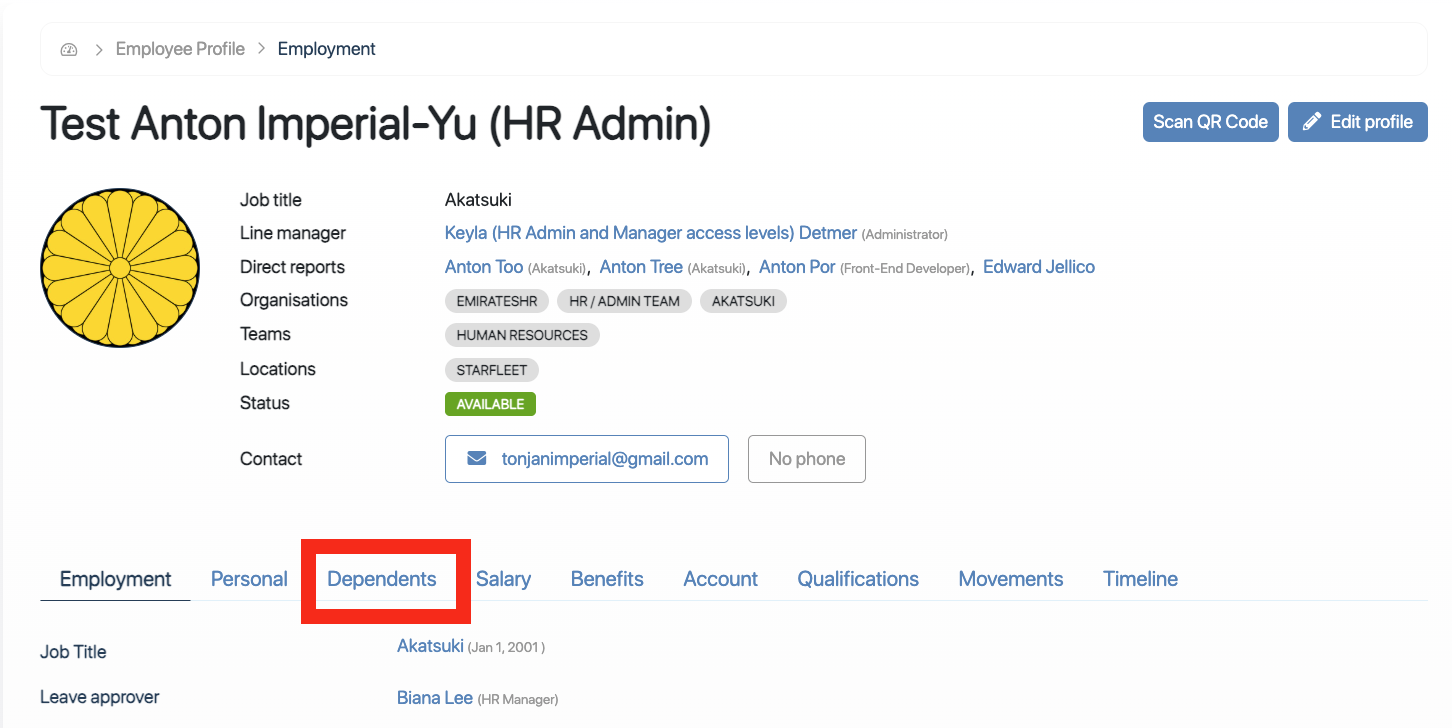1452x728 pixels.
Task: Open leave approver Biana Lee link
Action: (434, 697)
